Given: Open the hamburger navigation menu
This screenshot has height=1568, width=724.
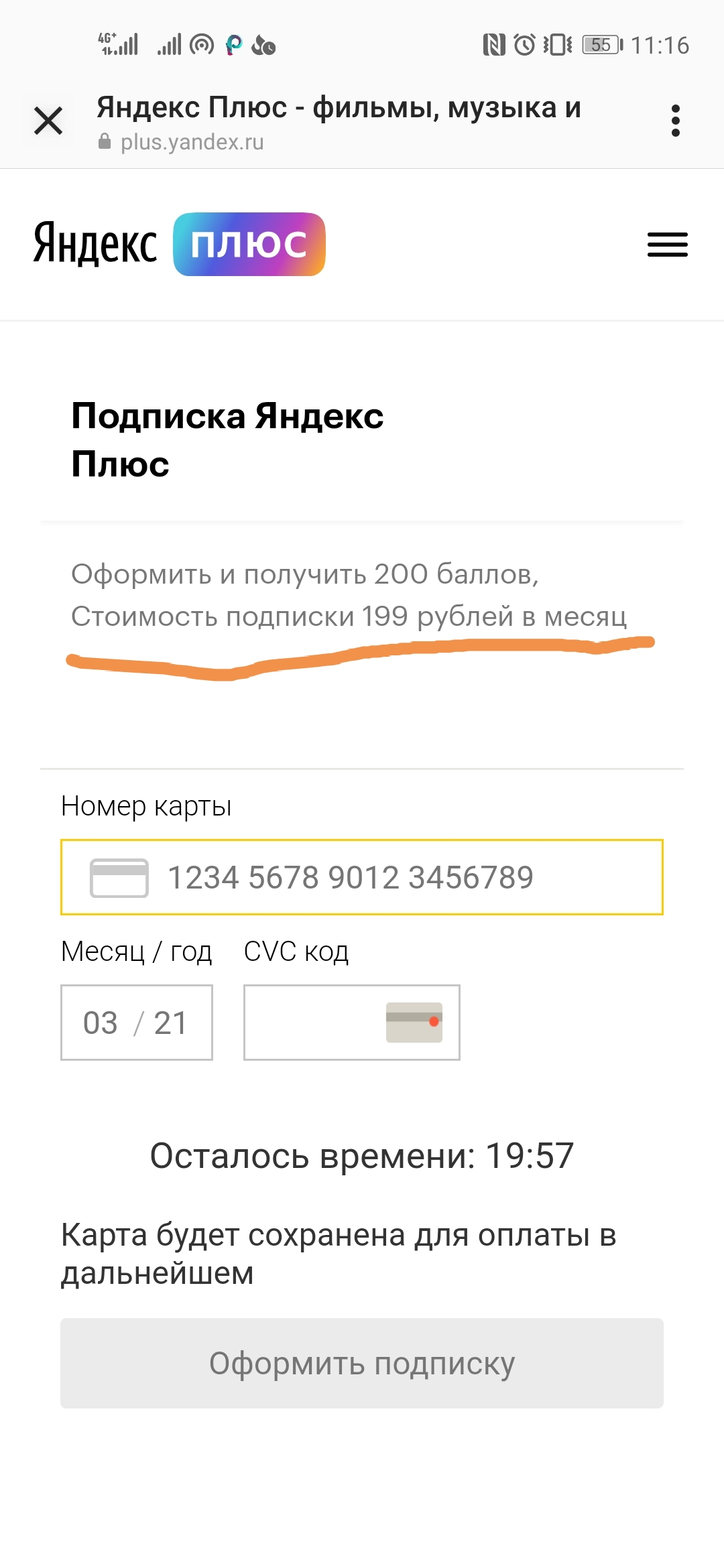Looking at the screenshot, I should point(667,245).
